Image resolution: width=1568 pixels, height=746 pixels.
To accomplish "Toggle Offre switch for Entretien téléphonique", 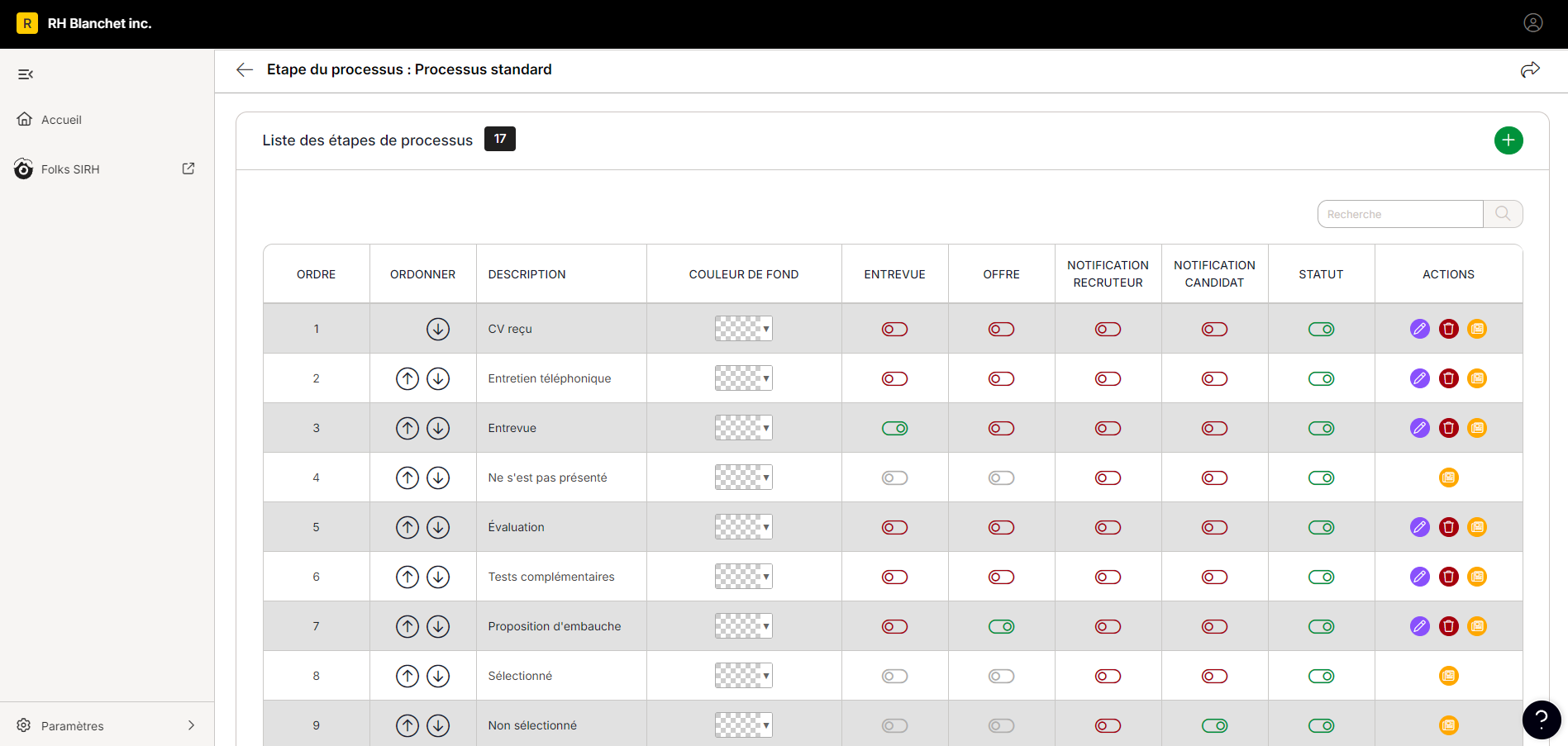I will point(1002,378).
